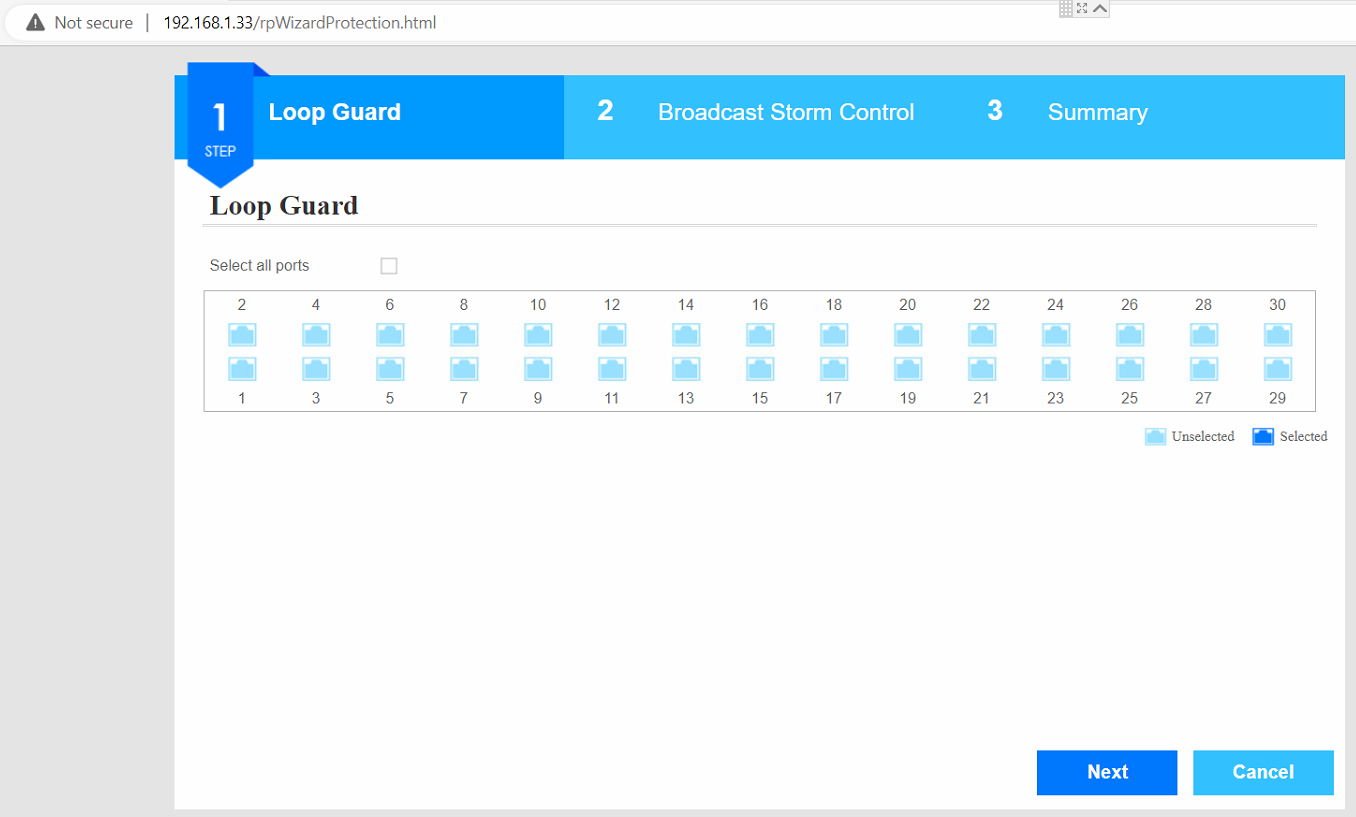Click the port 10 icon
1356x817 pixels.
(x=538, y=335)
